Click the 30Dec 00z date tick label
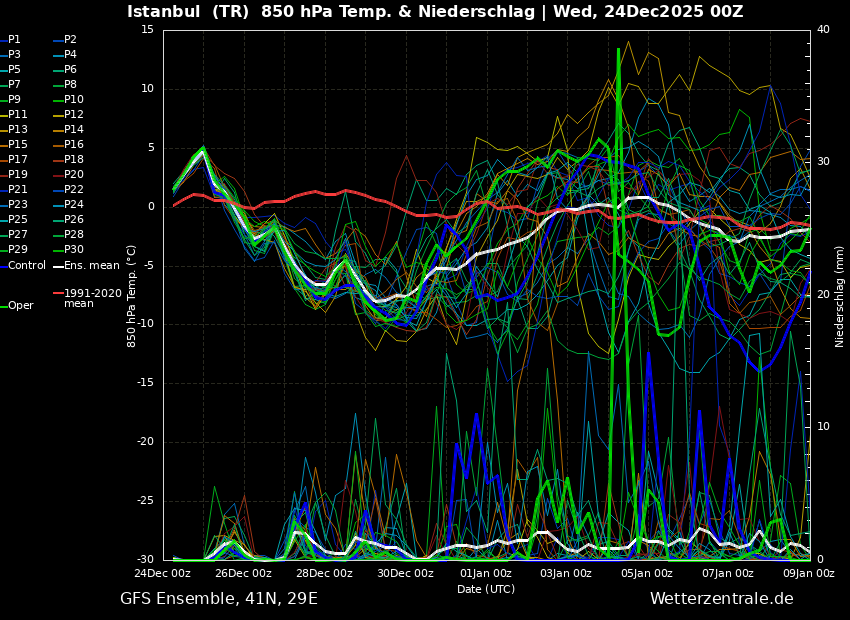This screenshot has height=620, width=850. (405, 573)
